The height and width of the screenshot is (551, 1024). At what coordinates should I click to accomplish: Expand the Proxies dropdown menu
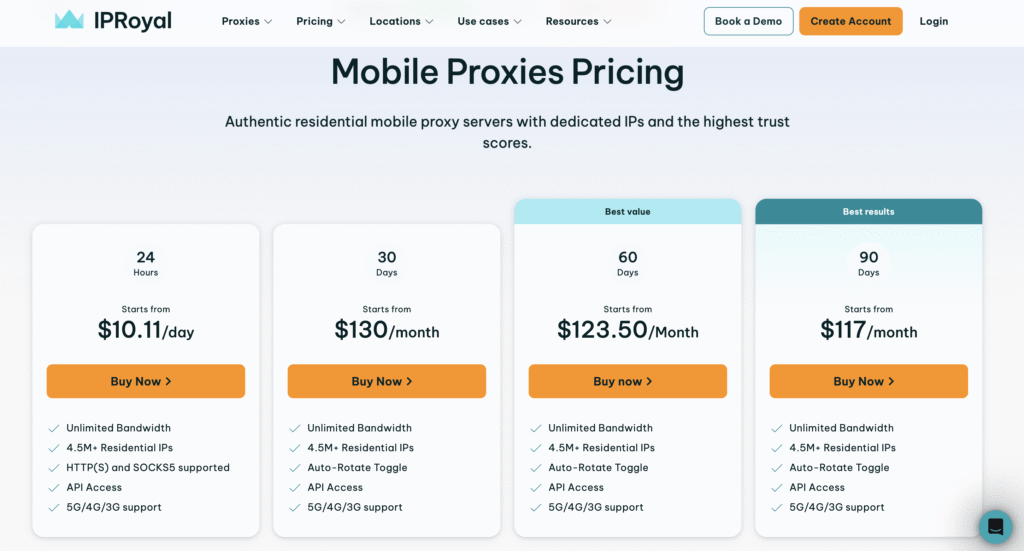tap(246, 21)
